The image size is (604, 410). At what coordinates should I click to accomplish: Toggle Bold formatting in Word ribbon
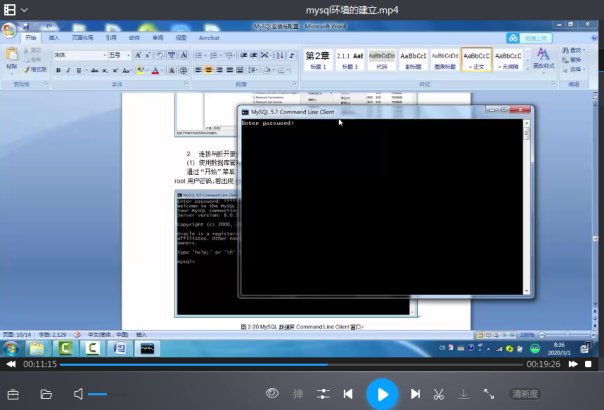pyautogui.click(x=58, y=70)
